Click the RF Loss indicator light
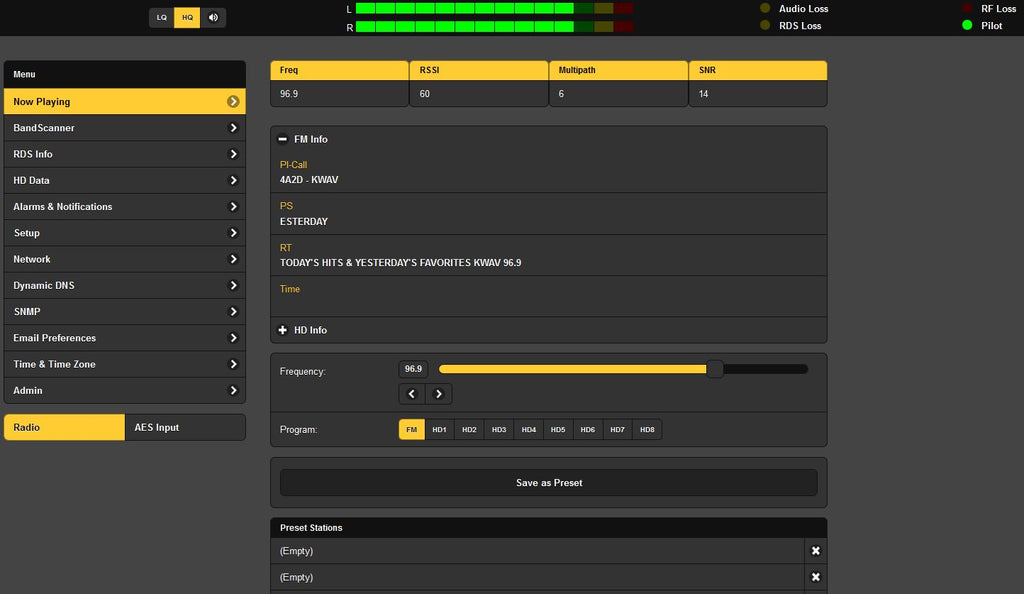Screen dimensions: 1024x594 [x=967, y=8]
